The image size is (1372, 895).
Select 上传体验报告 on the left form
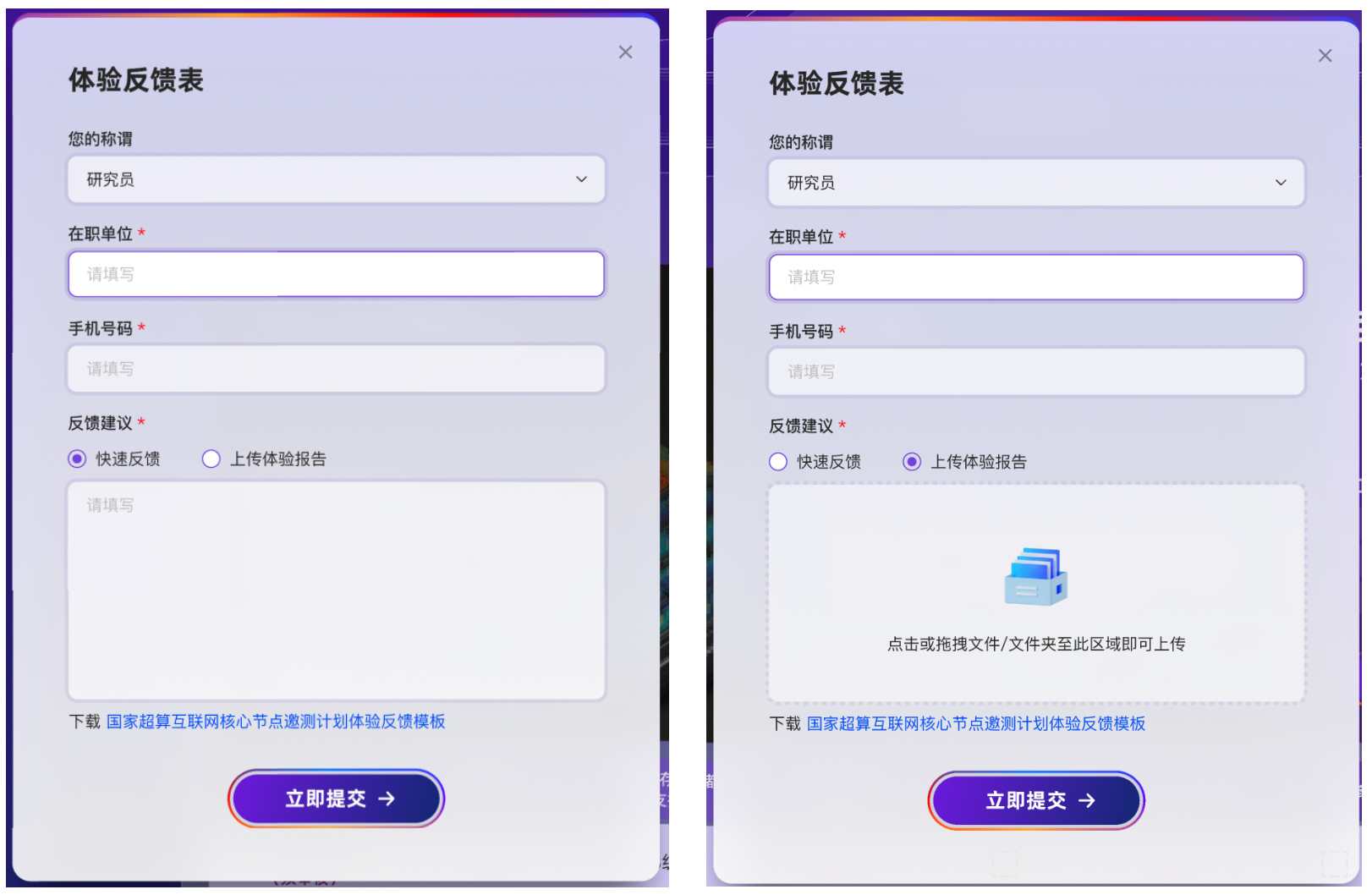pos(211,458)
